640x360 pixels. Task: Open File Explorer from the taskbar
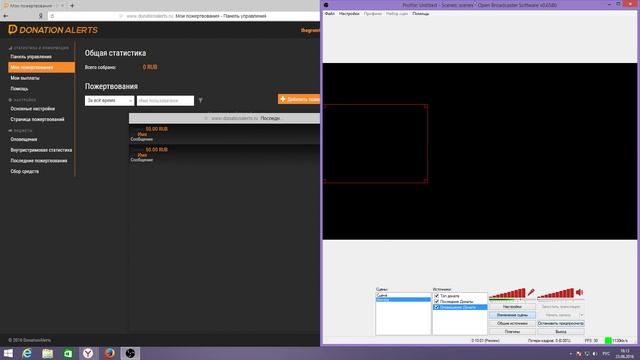pos(47,353)
